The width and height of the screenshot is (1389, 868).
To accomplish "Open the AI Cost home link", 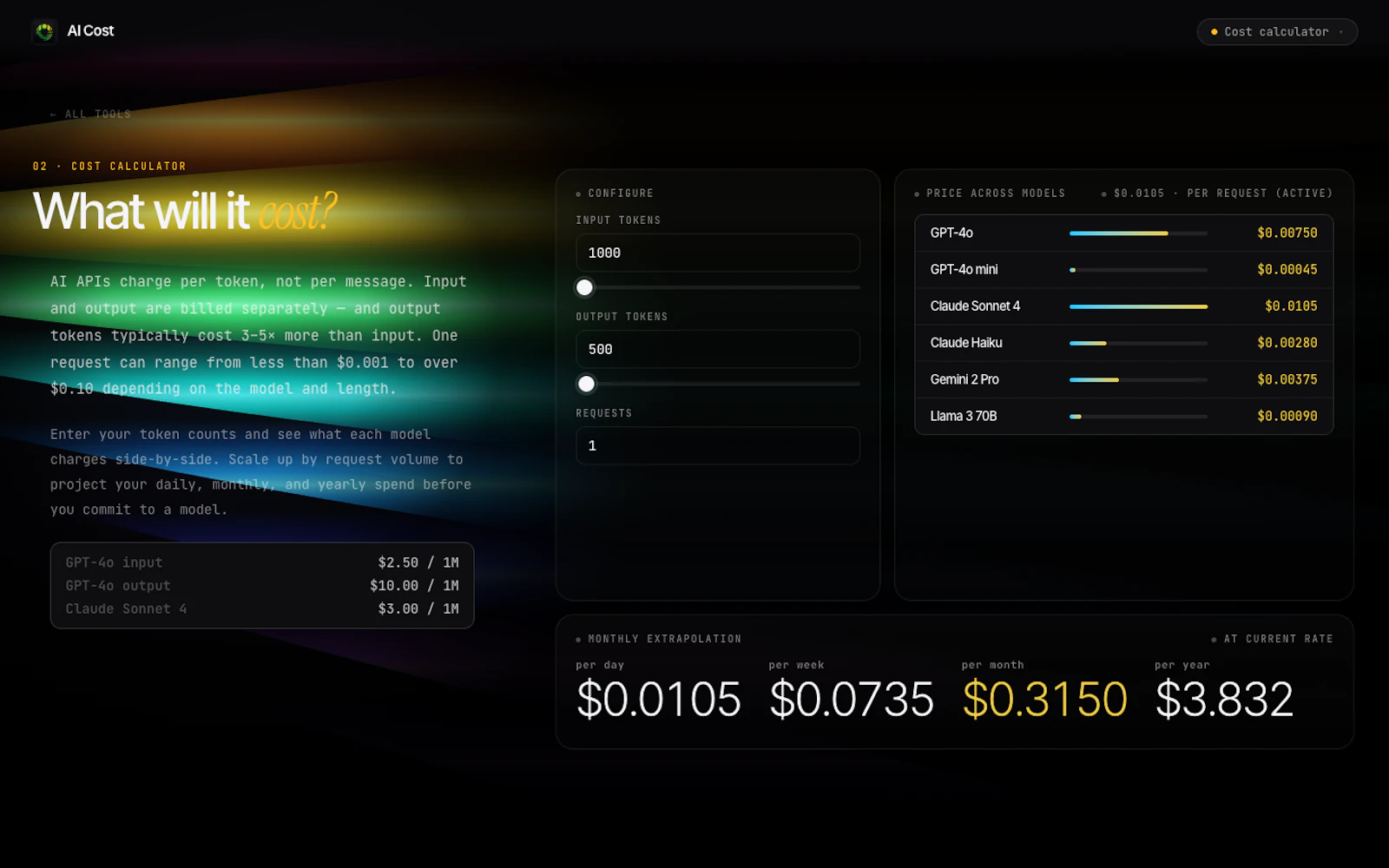I will pos(73,31).
